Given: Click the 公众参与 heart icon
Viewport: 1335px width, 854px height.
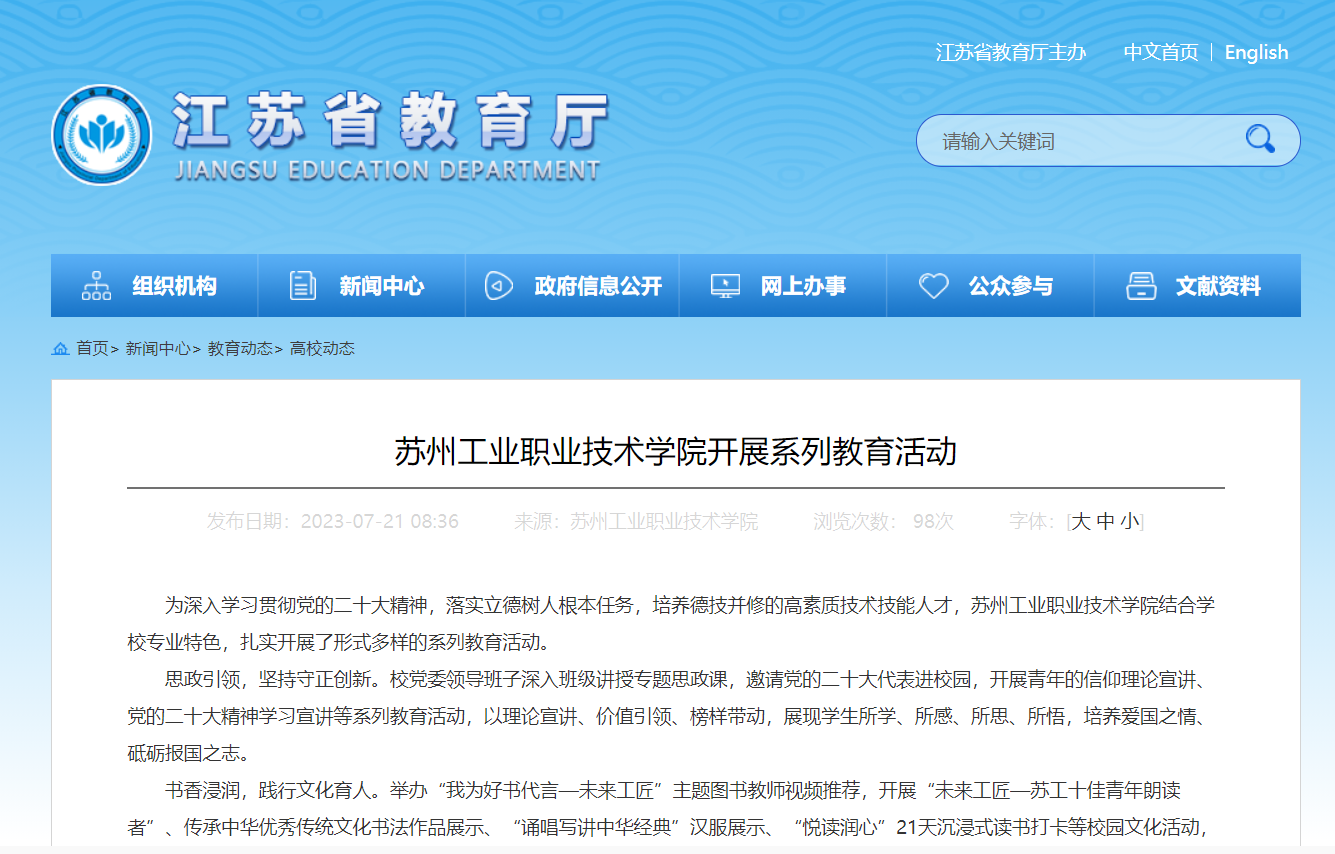Looking at the screenshot, I should [x=933, y=286].
